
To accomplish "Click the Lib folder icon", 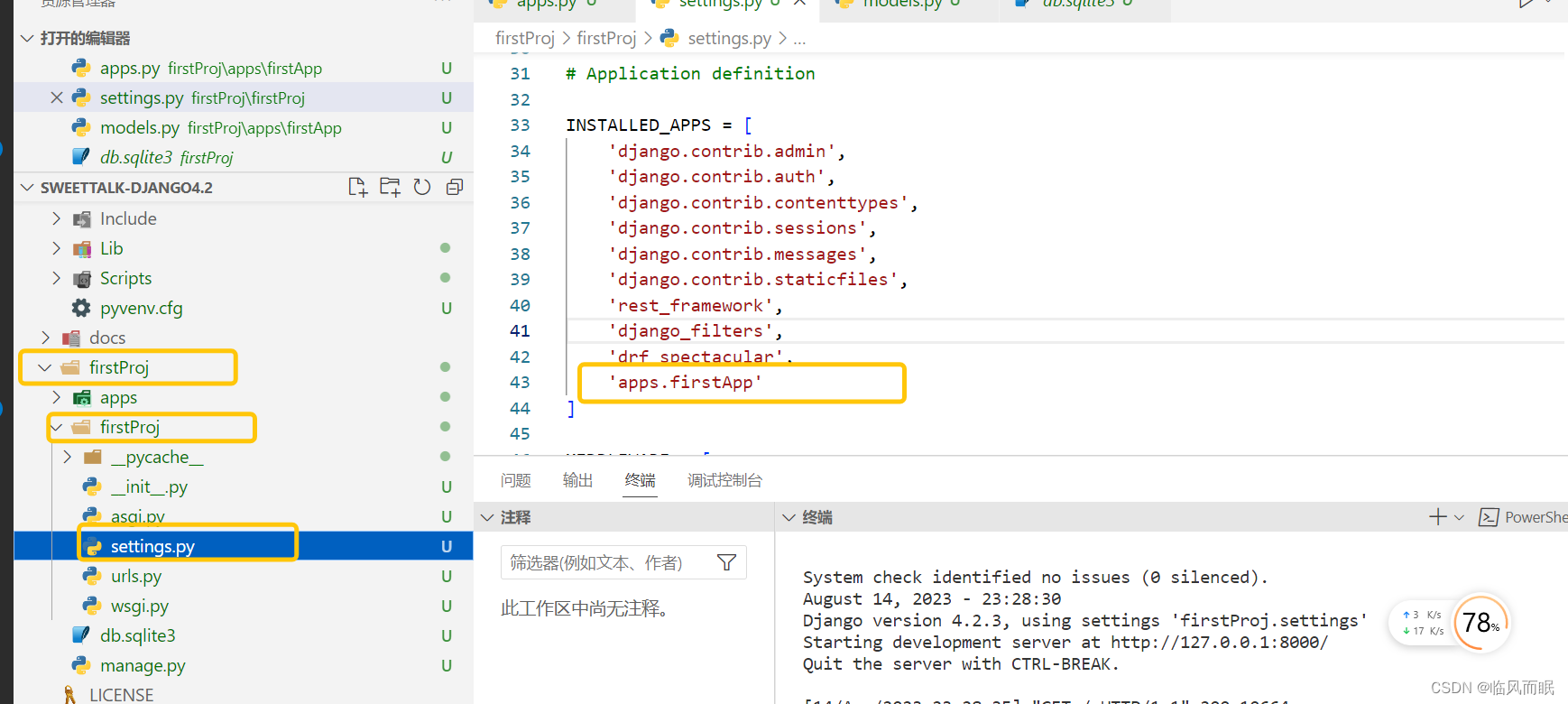I will [82, 248].
